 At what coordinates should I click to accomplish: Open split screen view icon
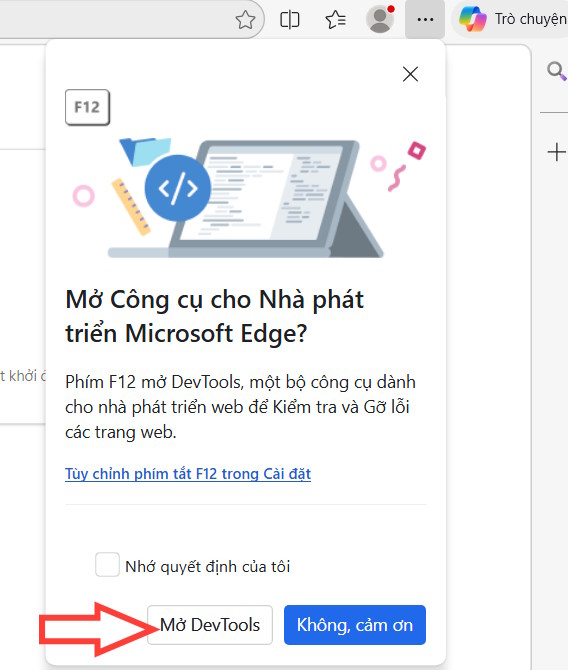coord(289,20)
